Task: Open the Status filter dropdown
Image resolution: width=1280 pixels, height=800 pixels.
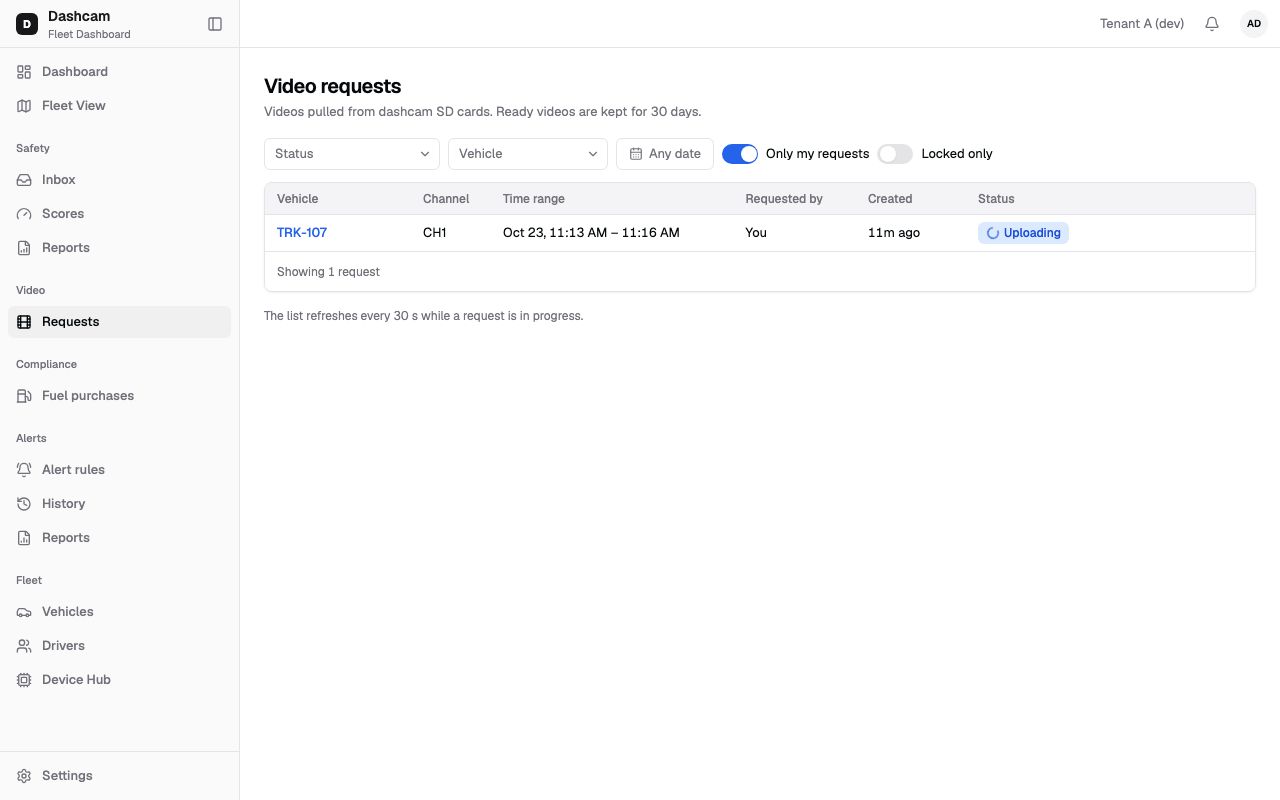Action: (x=352, y=154)
